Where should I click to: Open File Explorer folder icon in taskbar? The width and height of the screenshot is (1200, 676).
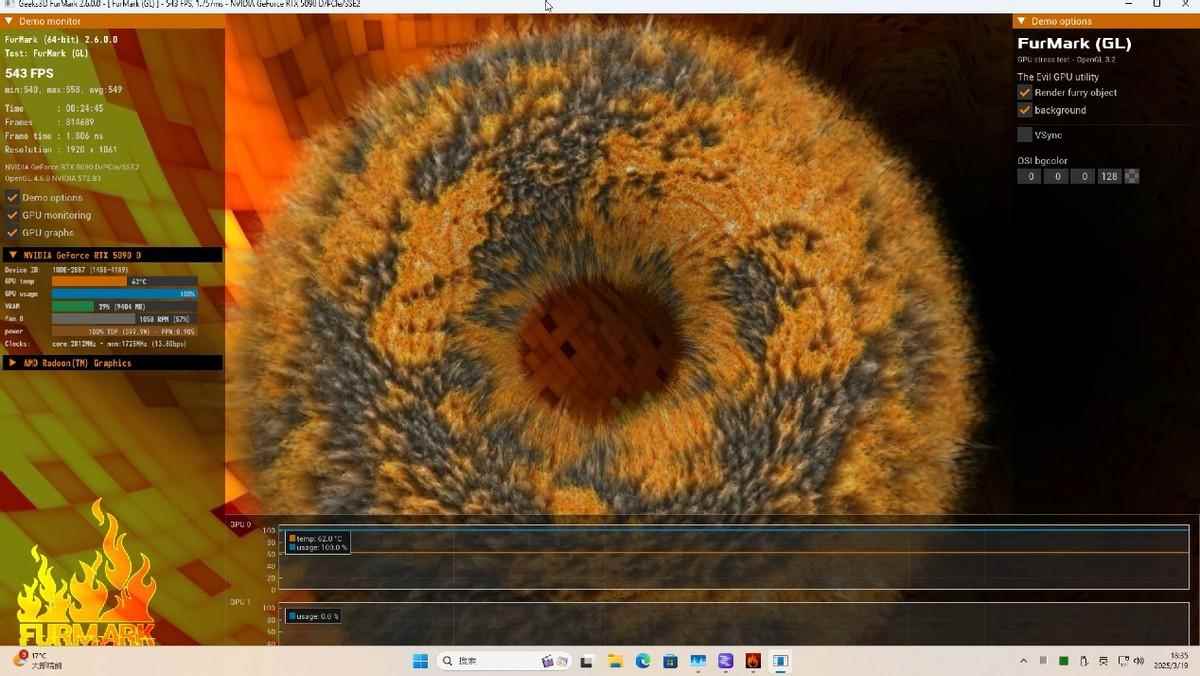coord(615,661)
